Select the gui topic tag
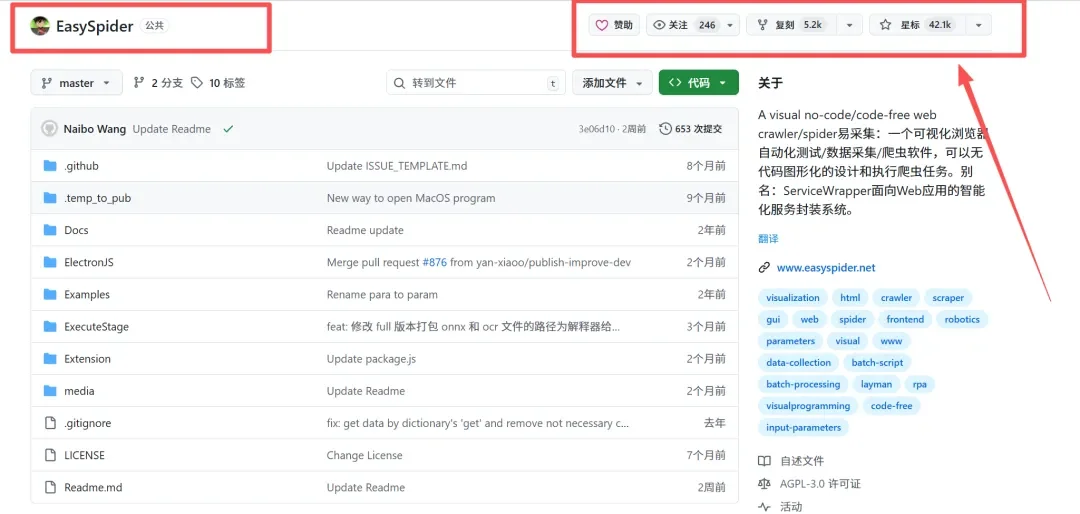This screenshot has width=1080, height=514. click(773, 320)
